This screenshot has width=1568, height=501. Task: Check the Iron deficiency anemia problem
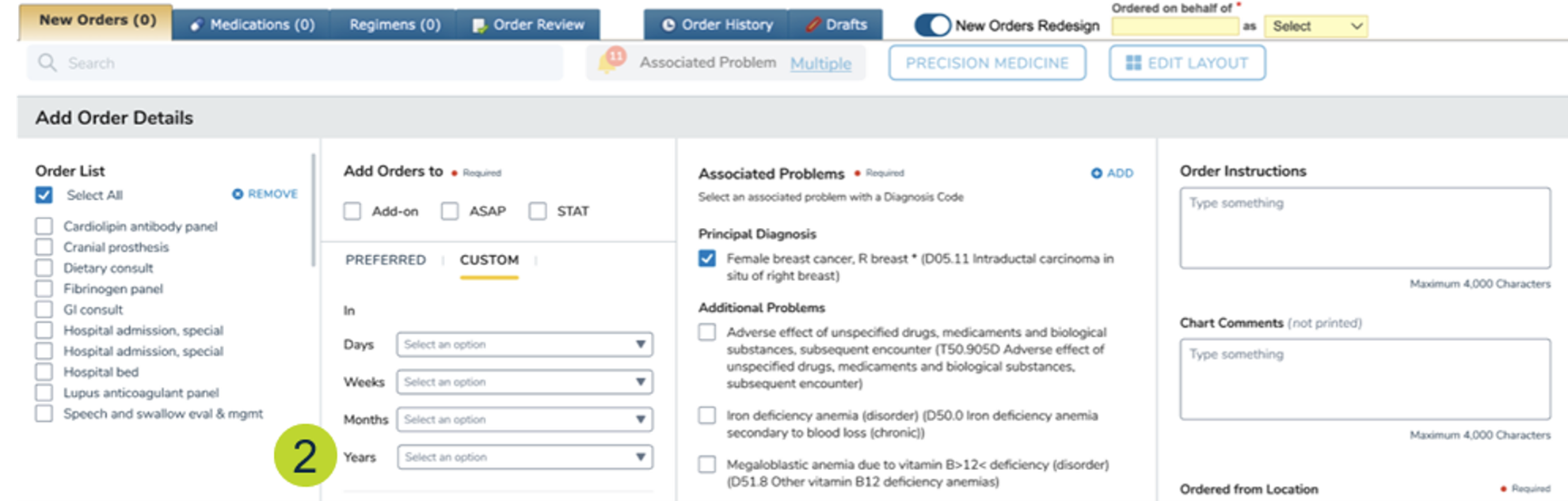click(x=707, y=416)
